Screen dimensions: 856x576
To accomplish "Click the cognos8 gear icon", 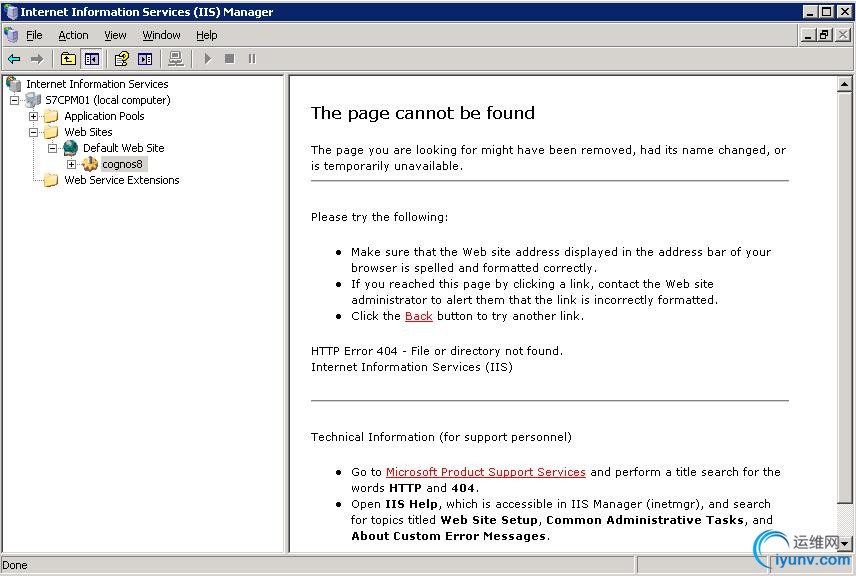I will click(90, 164).
